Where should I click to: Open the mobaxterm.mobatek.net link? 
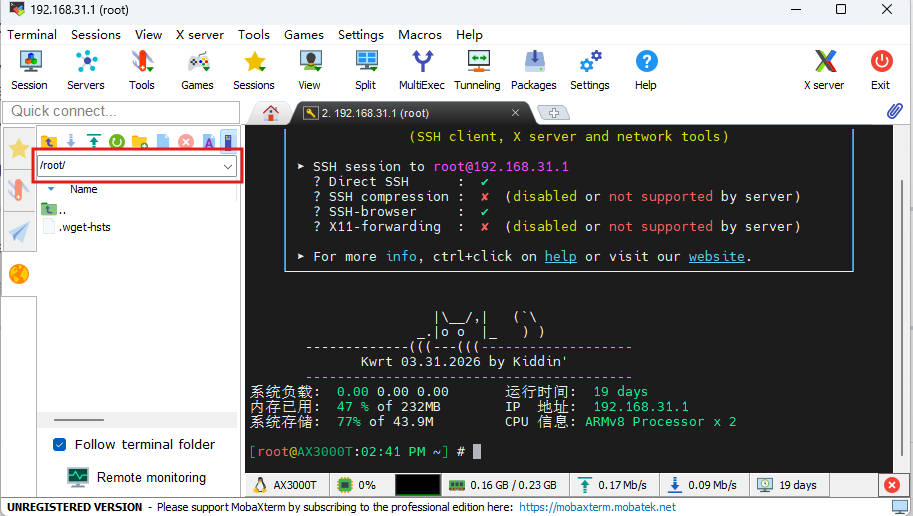[597, 507]
